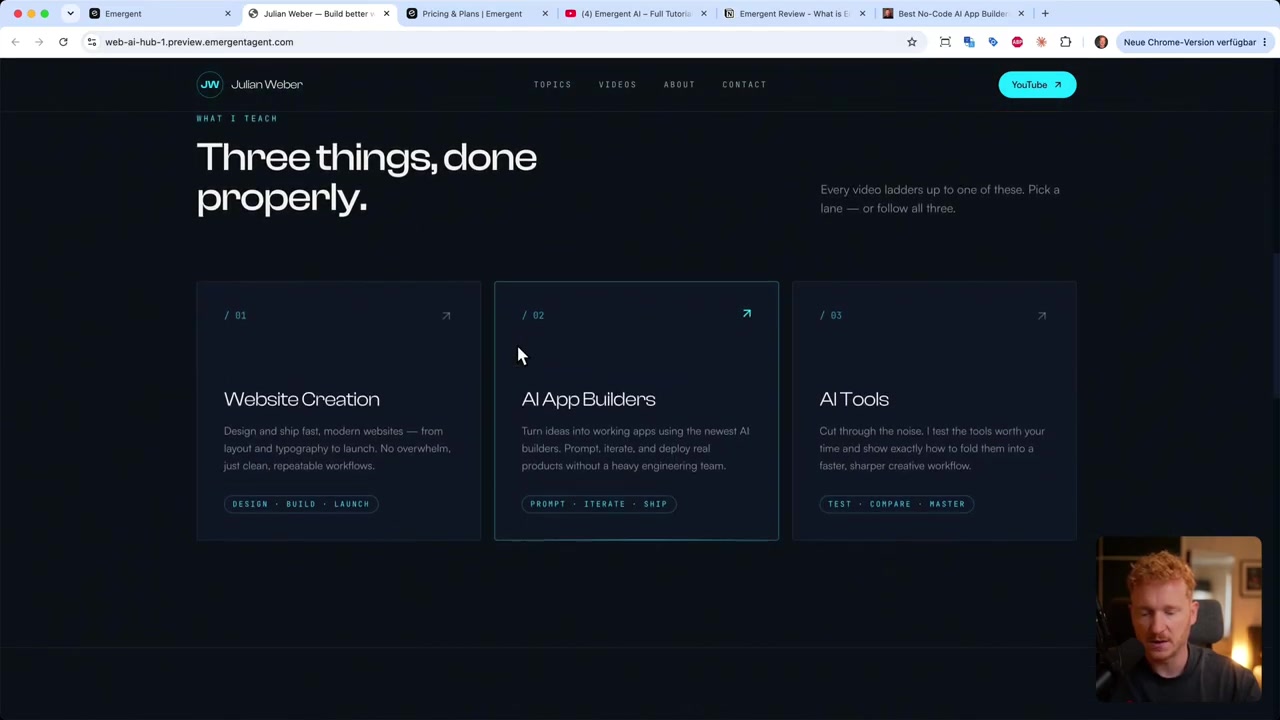Open the Chrome profile avatar
Viewport: 1280px width, 720px height.
coord(1101,42)
